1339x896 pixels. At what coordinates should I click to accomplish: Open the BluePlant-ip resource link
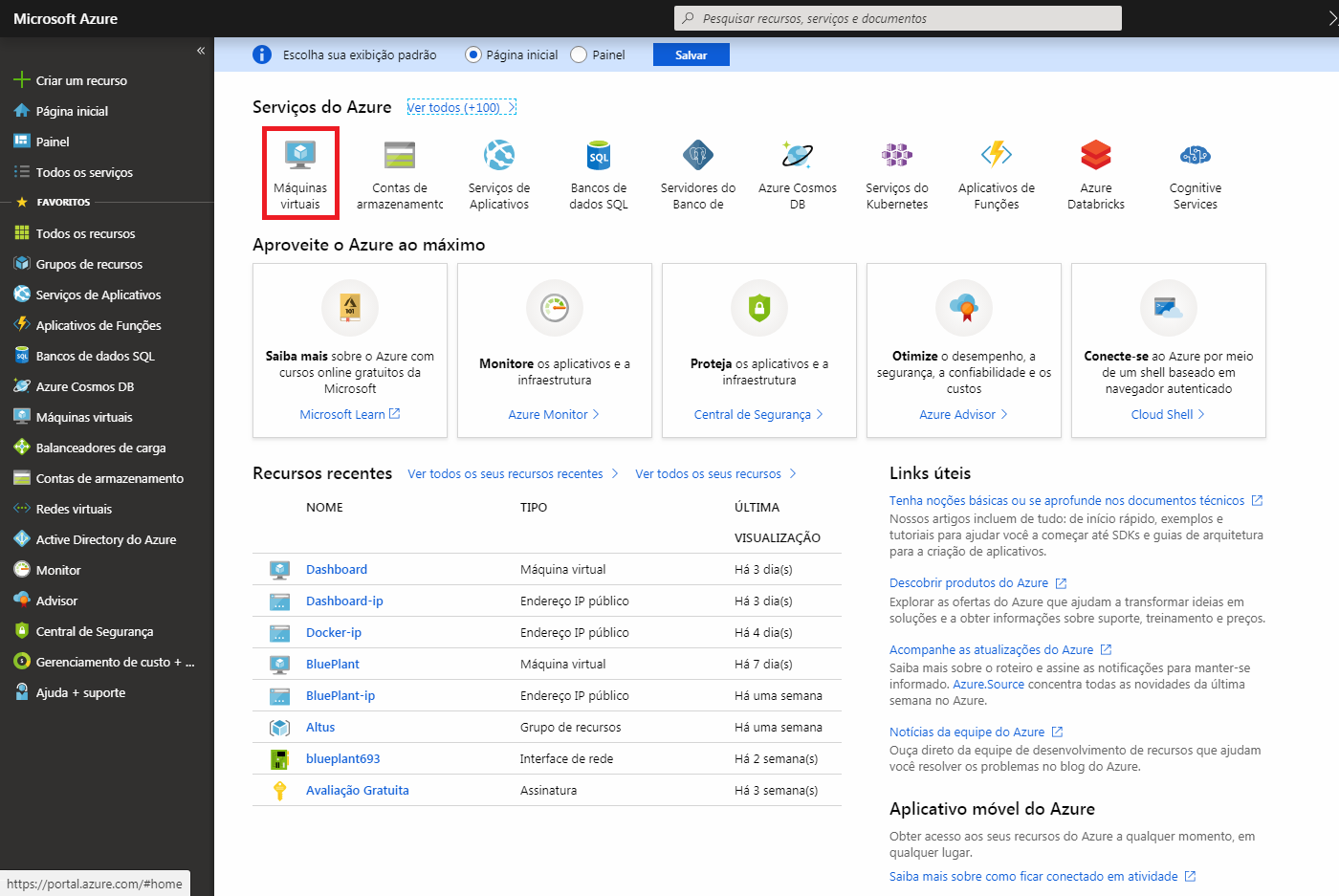coord(340,695)
